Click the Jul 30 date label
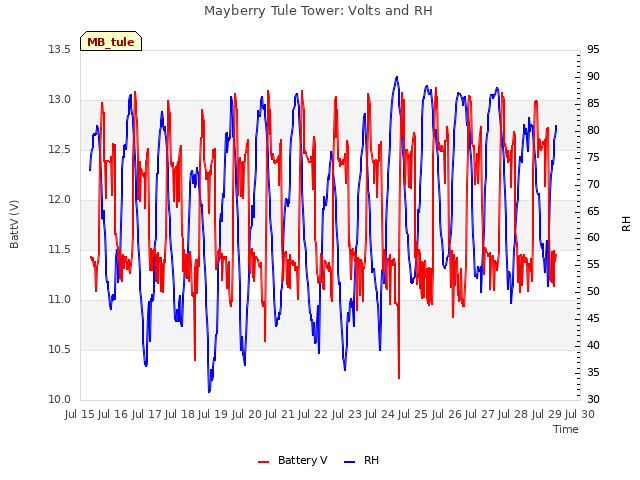Screen dimensions: 640x480 click(580, 414)
